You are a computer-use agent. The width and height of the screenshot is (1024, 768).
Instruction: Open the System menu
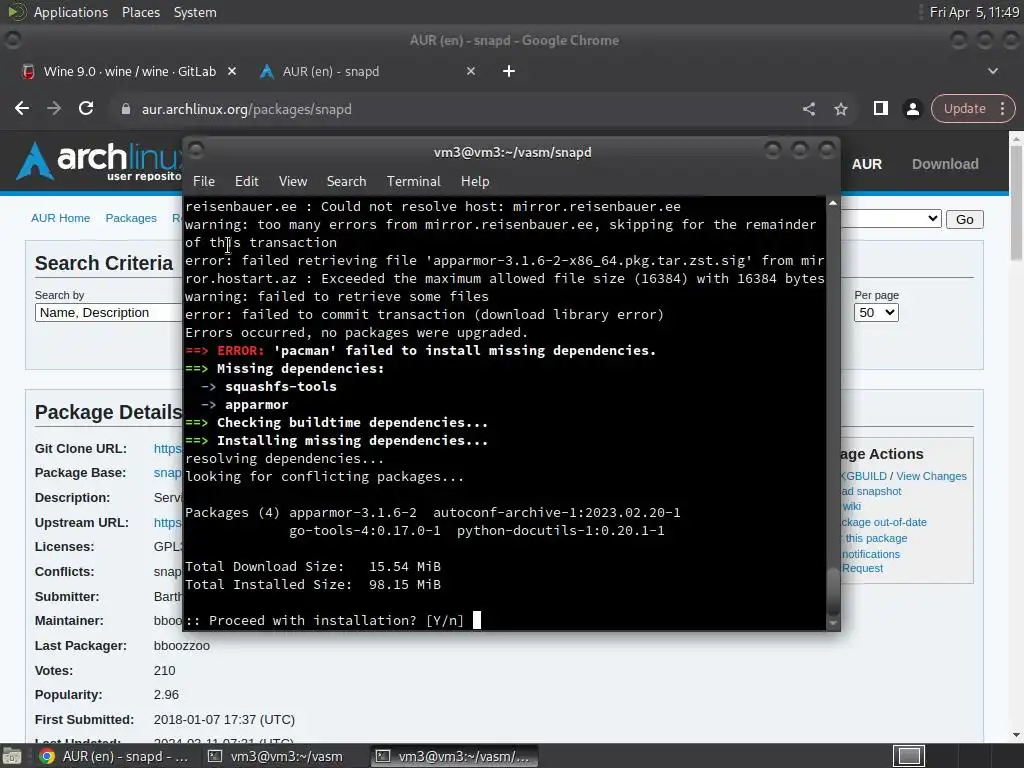click(x=195, y=12)
